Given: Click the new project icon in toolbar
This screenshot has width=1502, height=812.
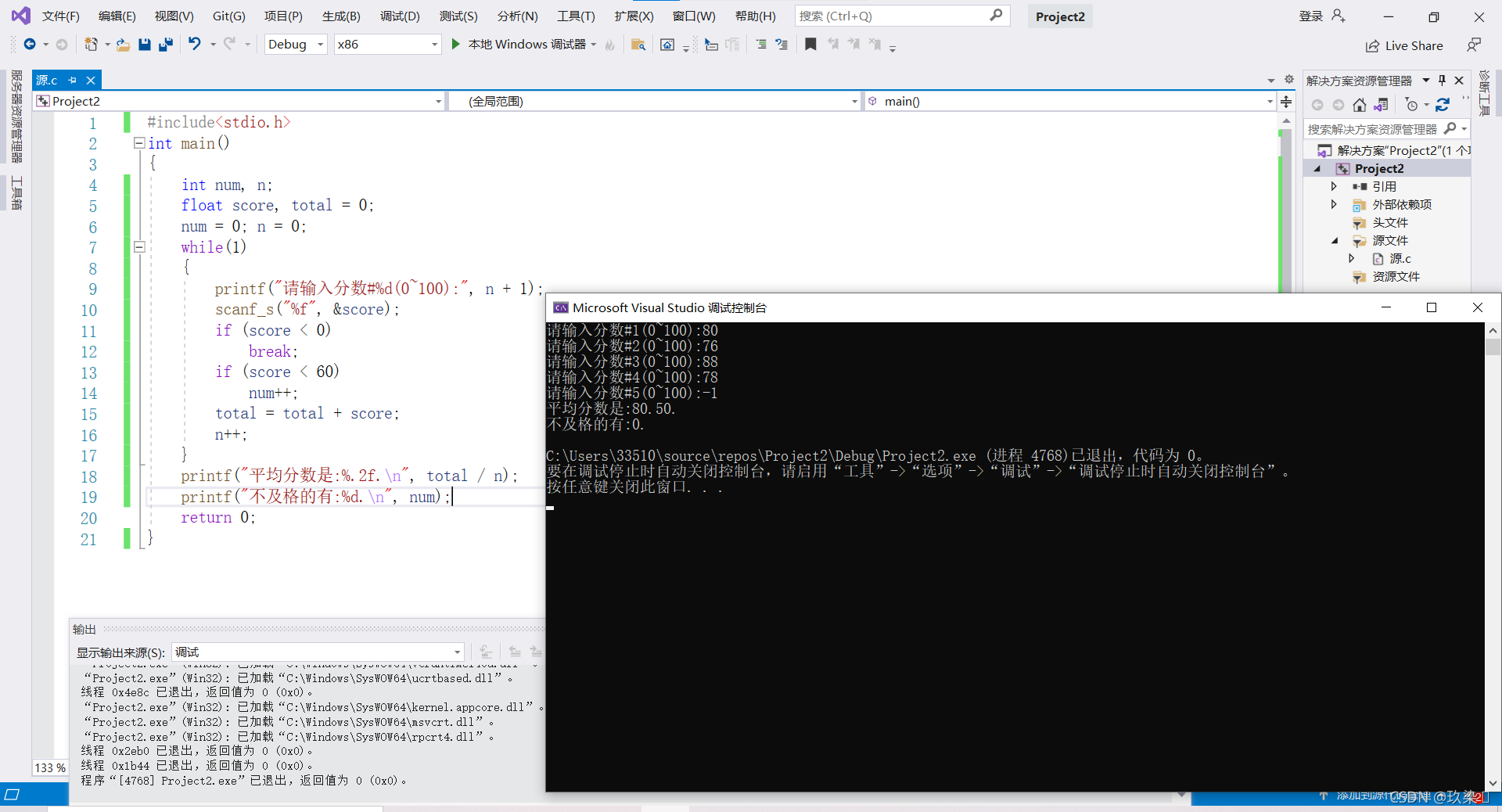Looking at the screenshot, I should click(91, 45).
